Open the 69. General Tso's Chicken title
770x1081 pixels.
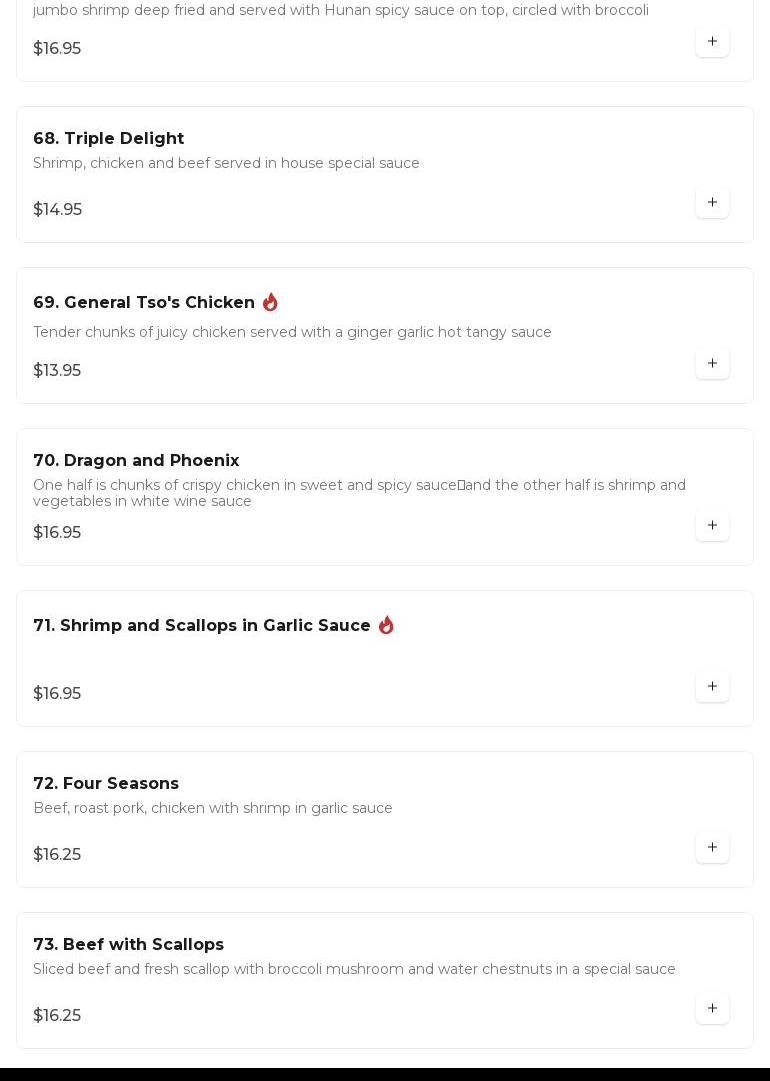(144, 302)
